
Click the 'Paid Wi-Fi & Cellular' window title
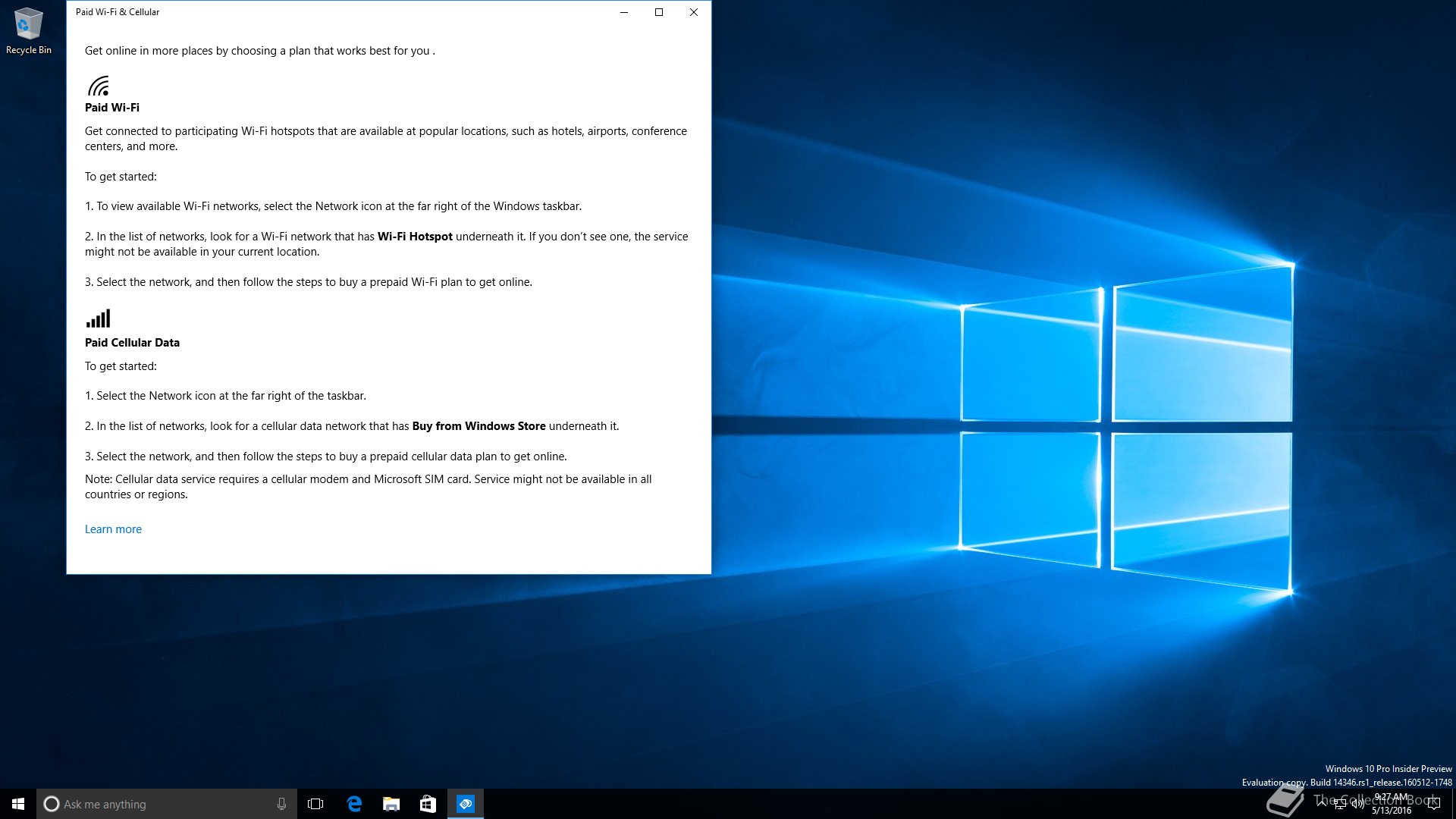[x=118, y=12]
